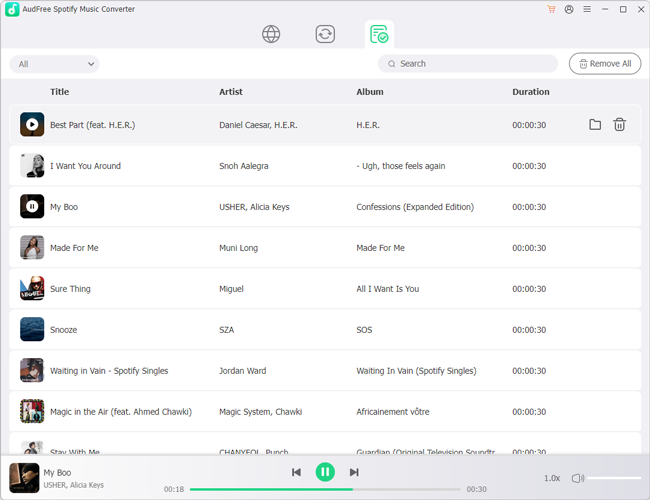Click now-playing My Boo cover art
The width and height of the screenshot is (650, 500).
click(x=24, y=478)
